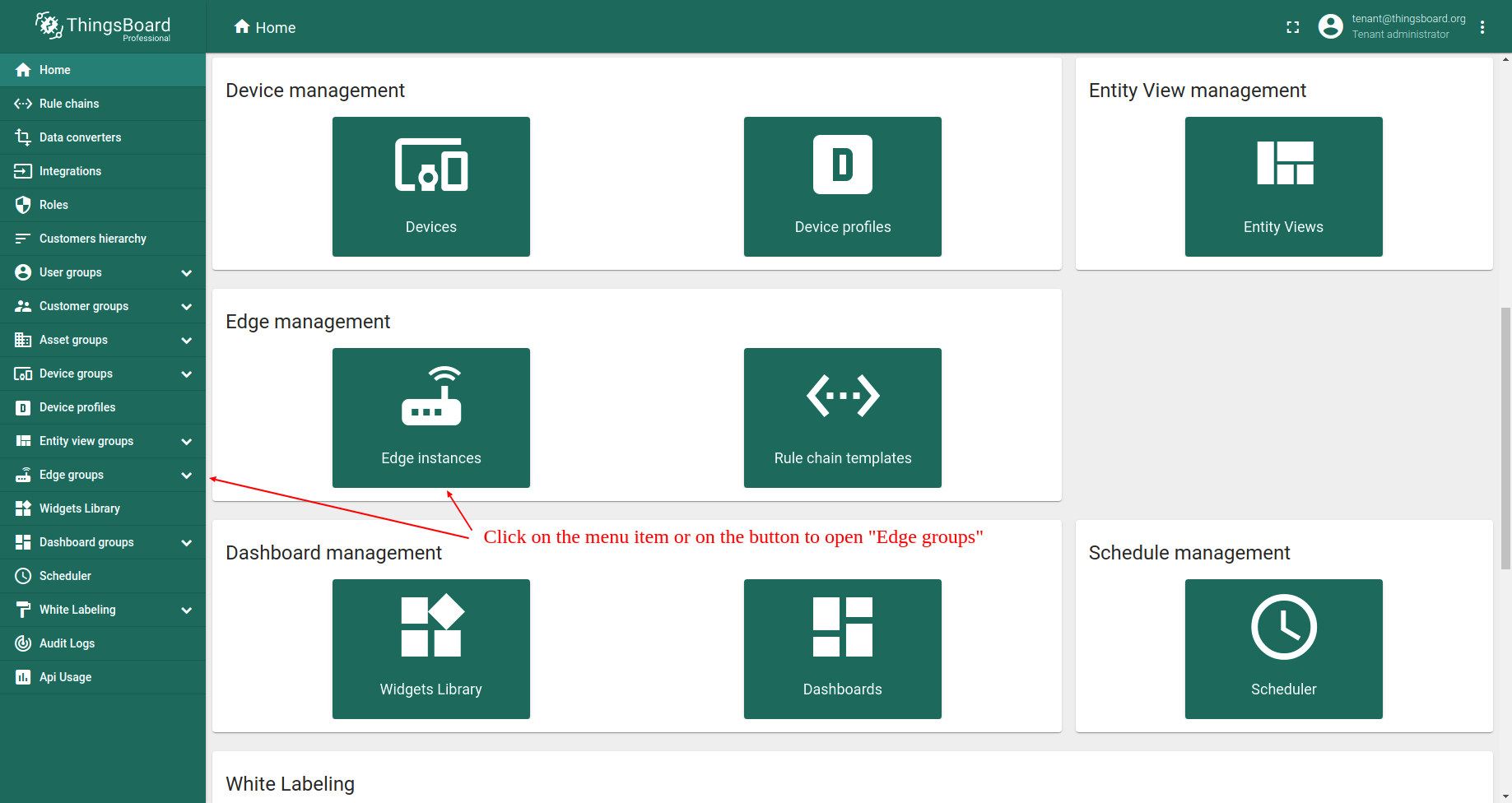This screenshot has height=803, width=1512.
Task: Open the Edge instances tile
Action: coord(430,418)
